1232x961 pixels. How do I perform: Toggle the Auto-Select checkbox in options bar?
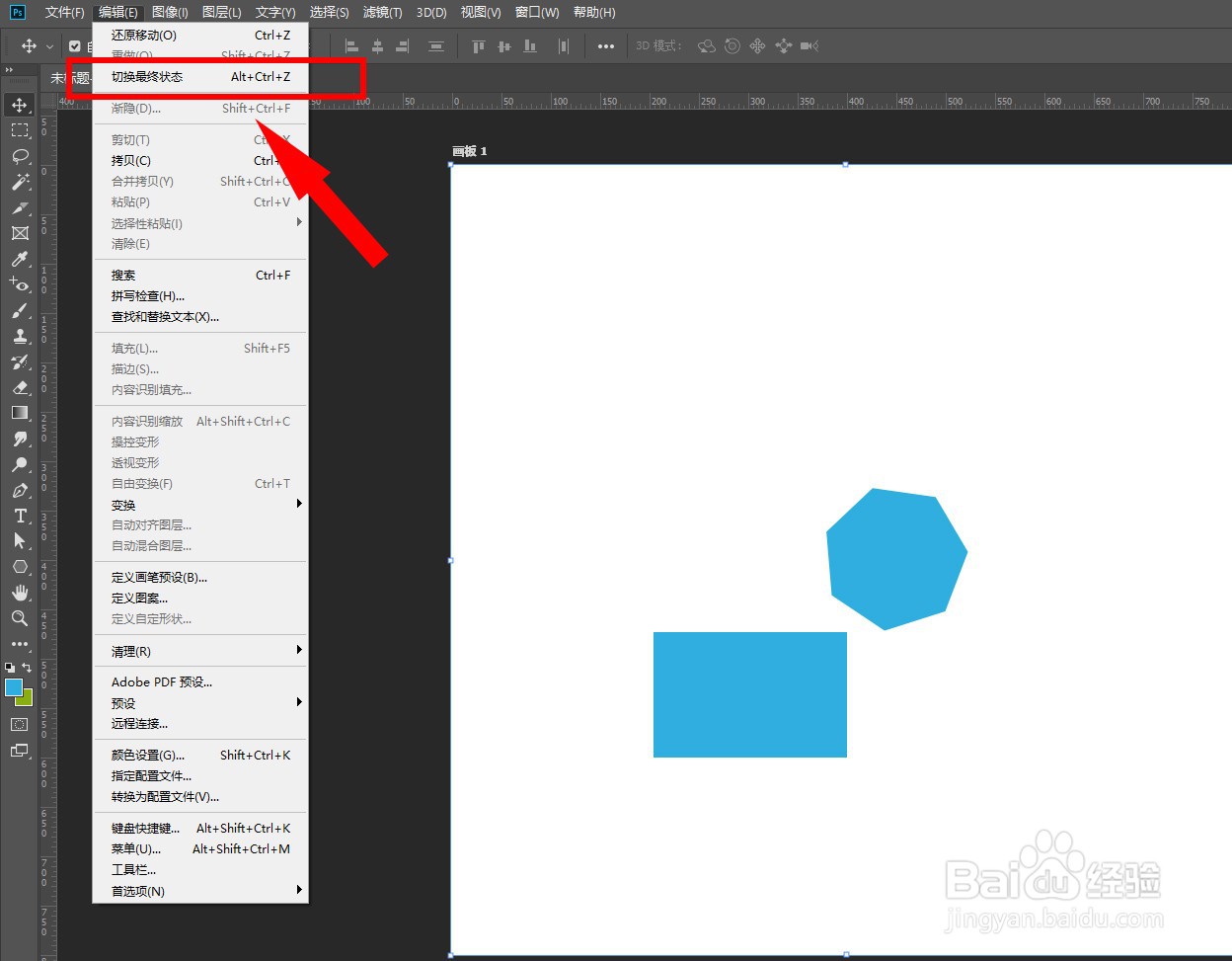(74, 46)
